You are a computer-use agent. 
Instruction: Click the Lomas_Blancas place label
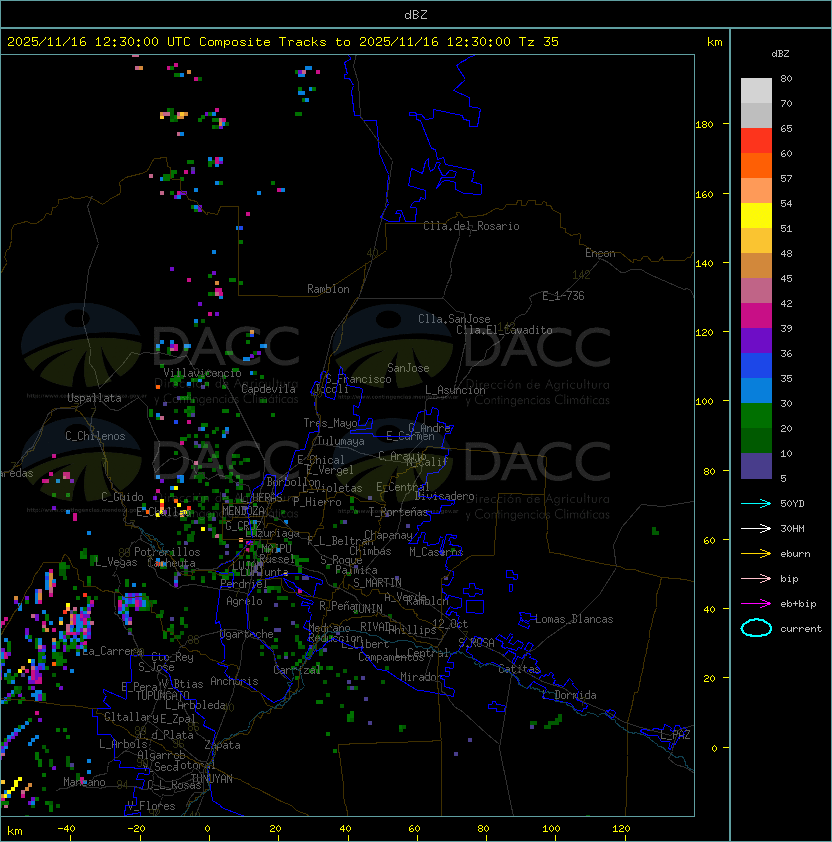click(574, 619)
